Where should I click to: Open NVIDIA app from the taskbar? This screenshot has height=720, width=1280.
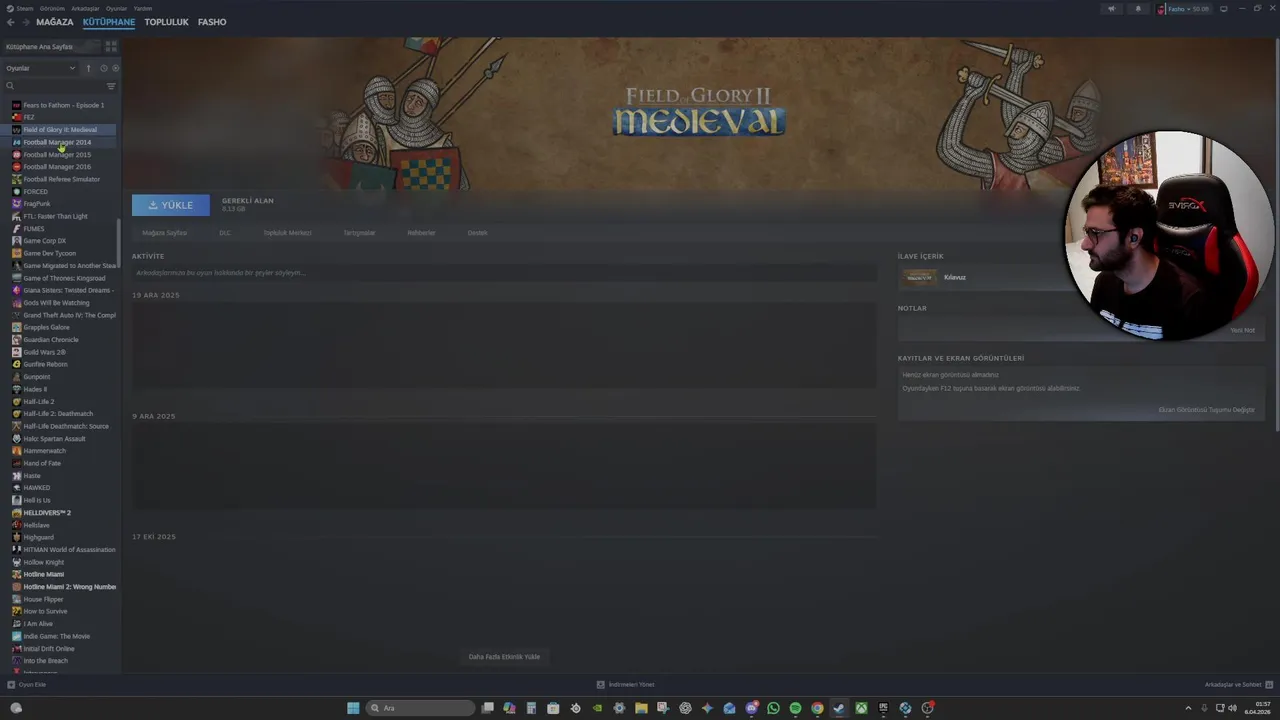[x=597, y=708]
